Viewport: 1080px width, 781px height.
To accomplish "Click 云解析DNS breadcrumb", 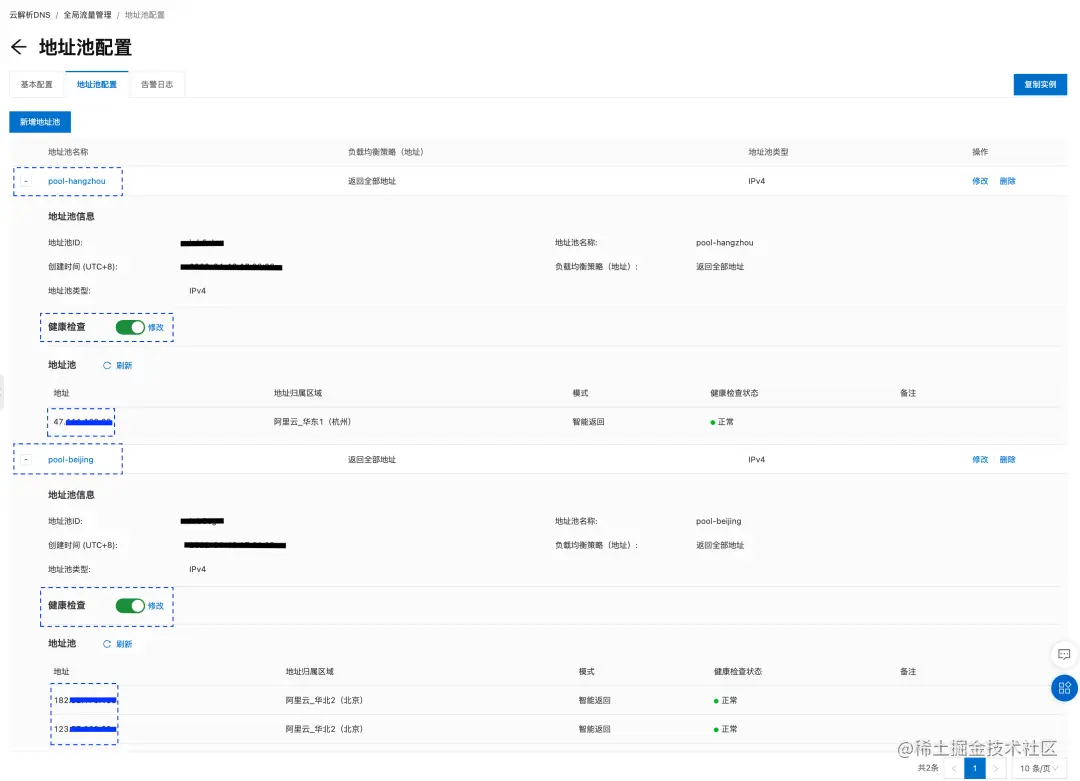I will pyautogui.click(x=30, y=14).
